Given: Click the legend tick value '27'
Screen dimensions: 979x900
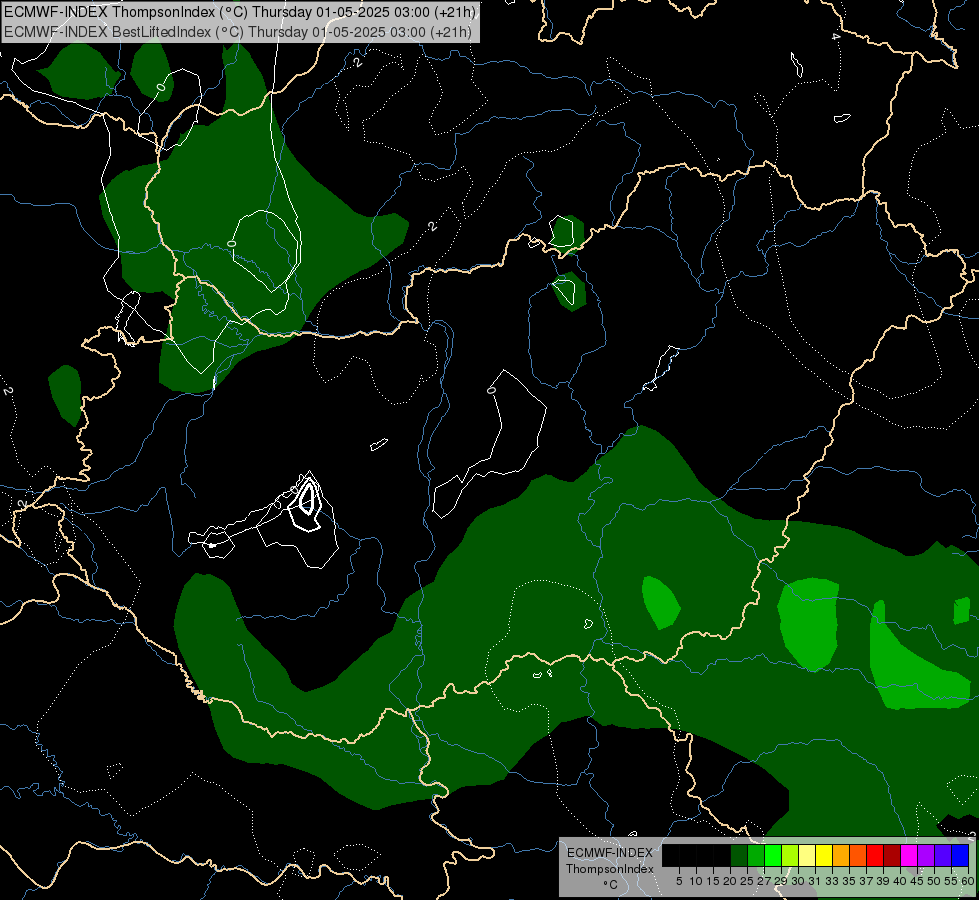Looking at the screenshot, I should [764, 881].
